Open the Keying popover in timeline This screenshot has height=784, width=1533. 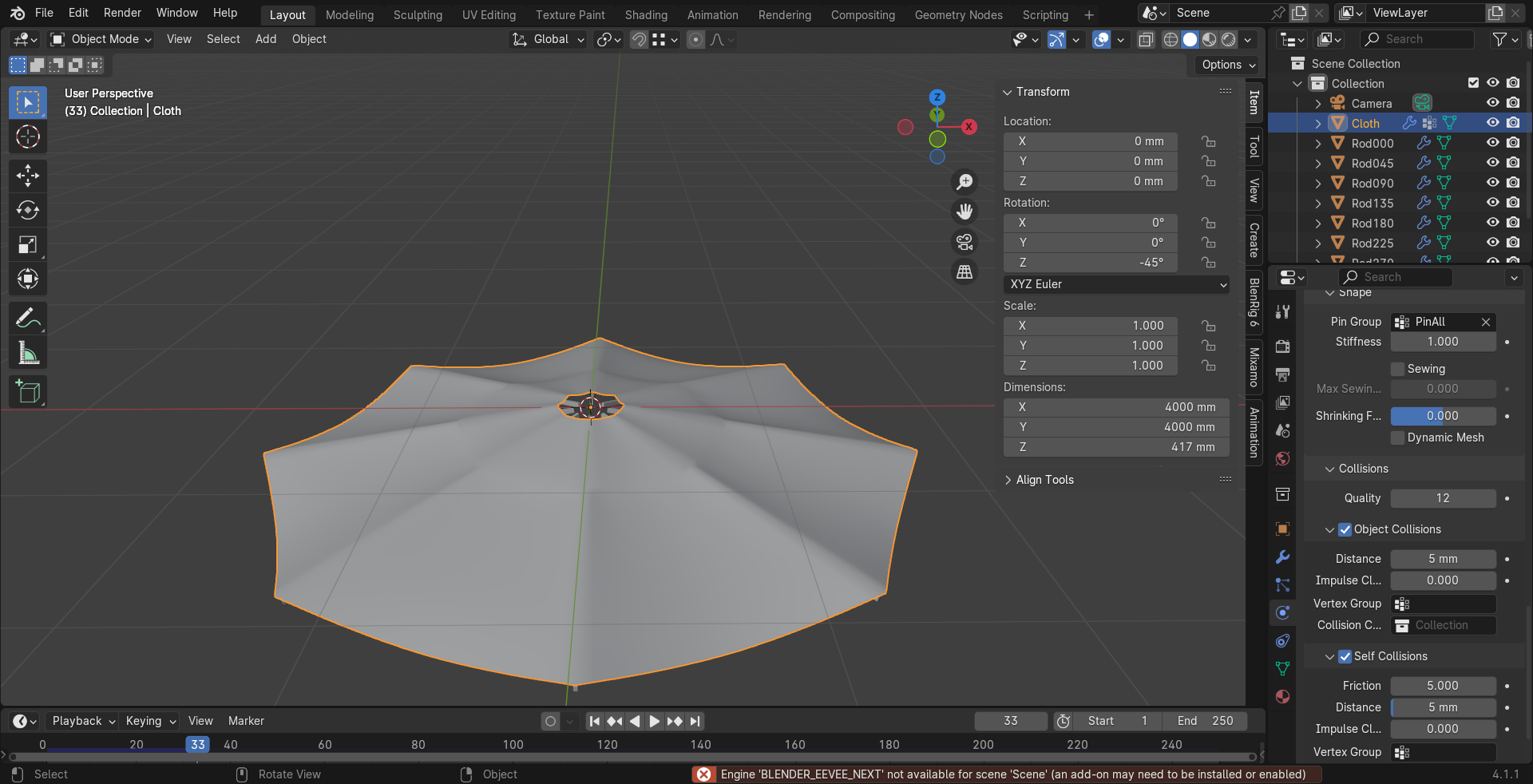tap(149, 721)
